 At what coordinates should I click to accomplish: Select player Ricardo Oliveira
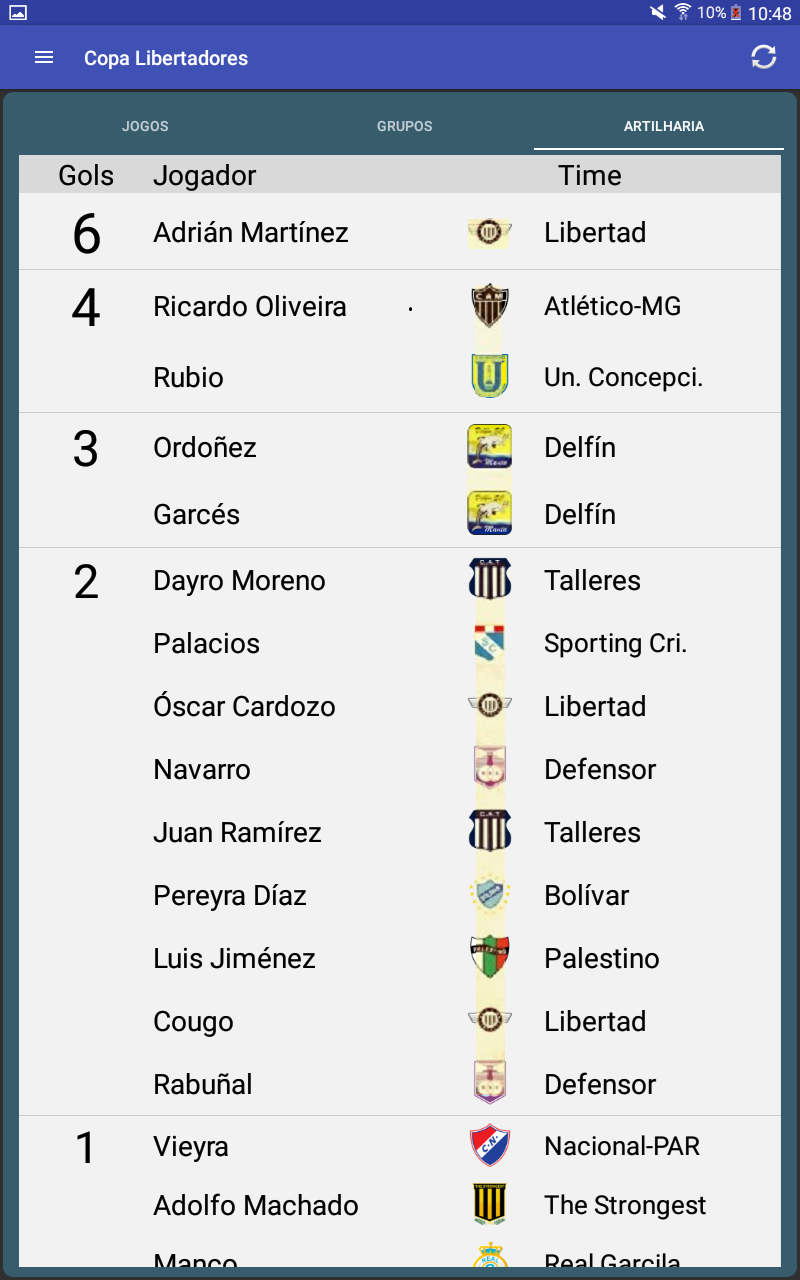coord(250,306)
